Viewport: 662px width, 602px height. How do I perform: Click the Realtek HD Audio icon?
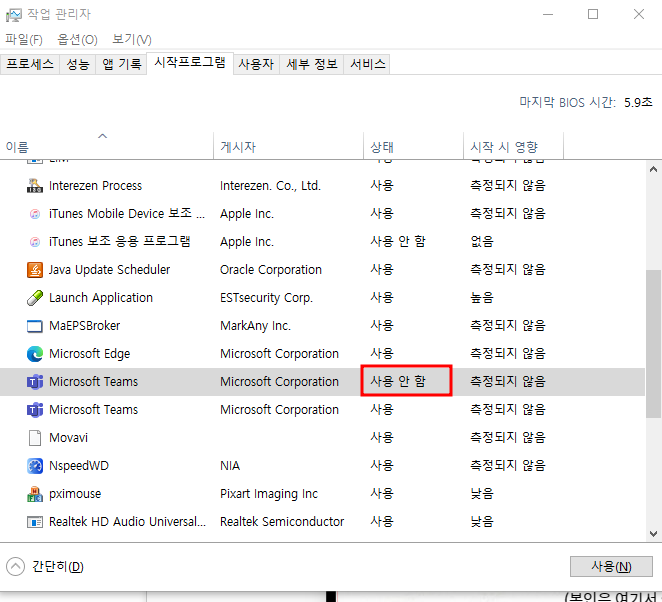click(35, 522)
